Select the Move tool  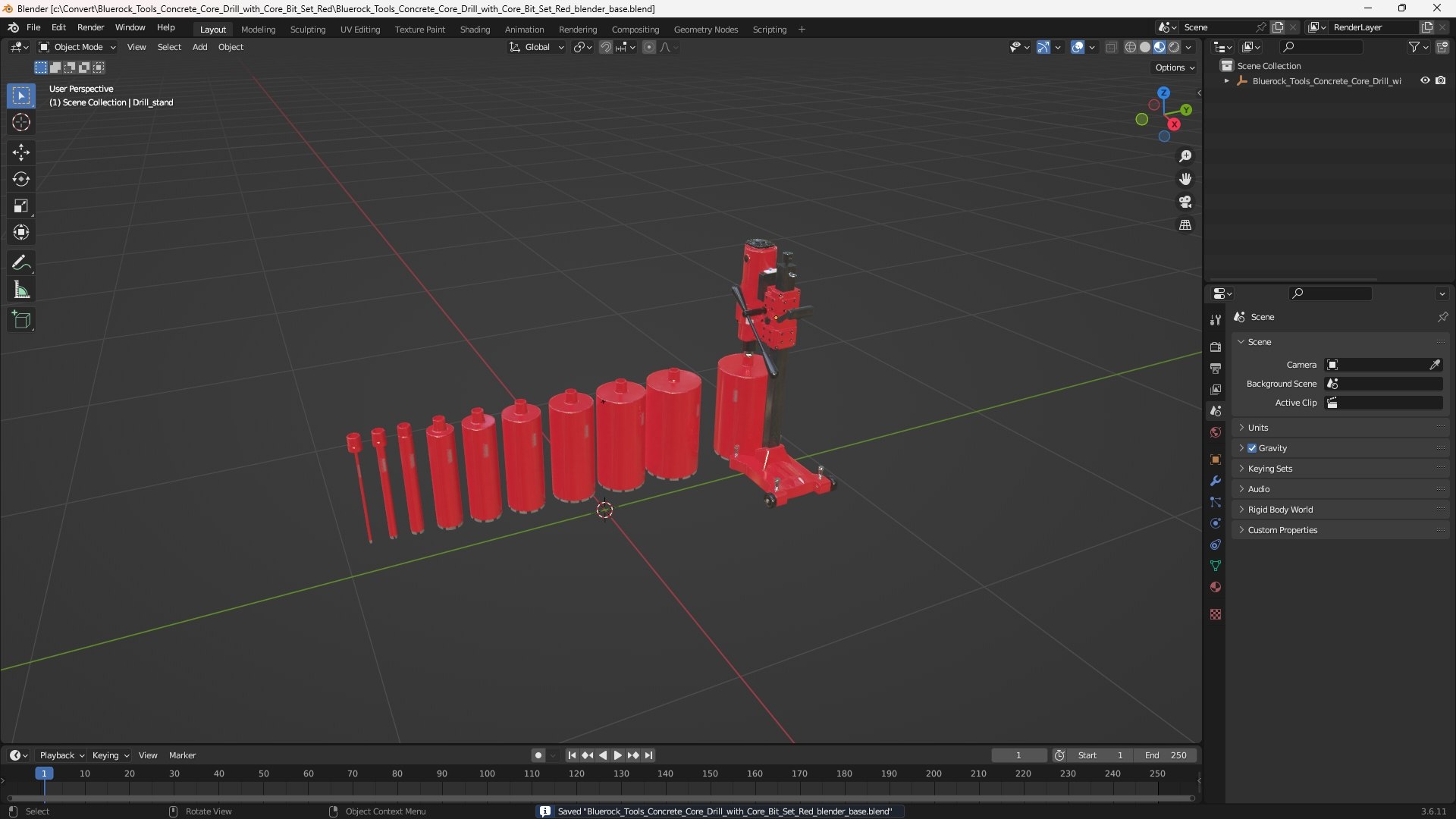coord(21,152)
